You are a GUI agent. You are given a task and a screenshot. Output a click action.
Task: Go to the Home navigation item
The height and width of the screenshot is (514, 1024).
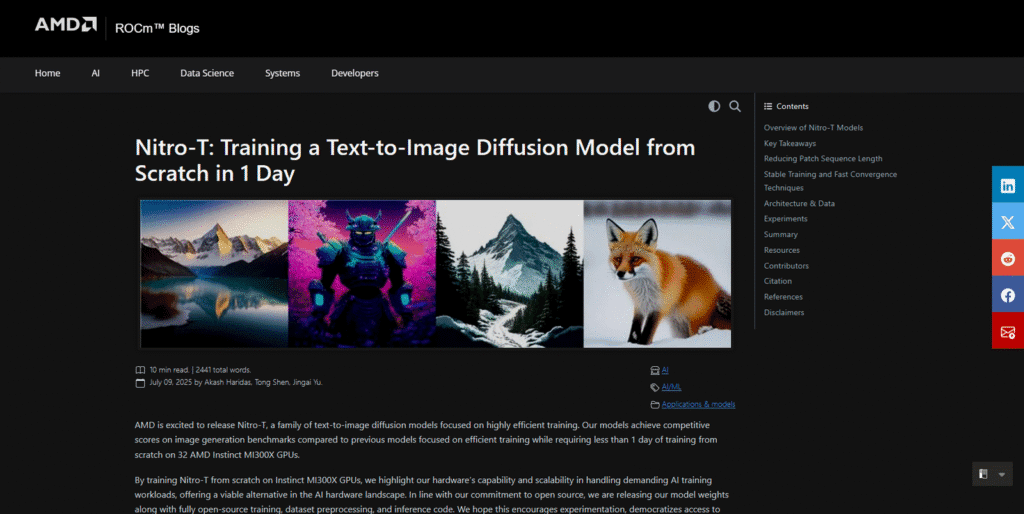click(x=47, y=73)
